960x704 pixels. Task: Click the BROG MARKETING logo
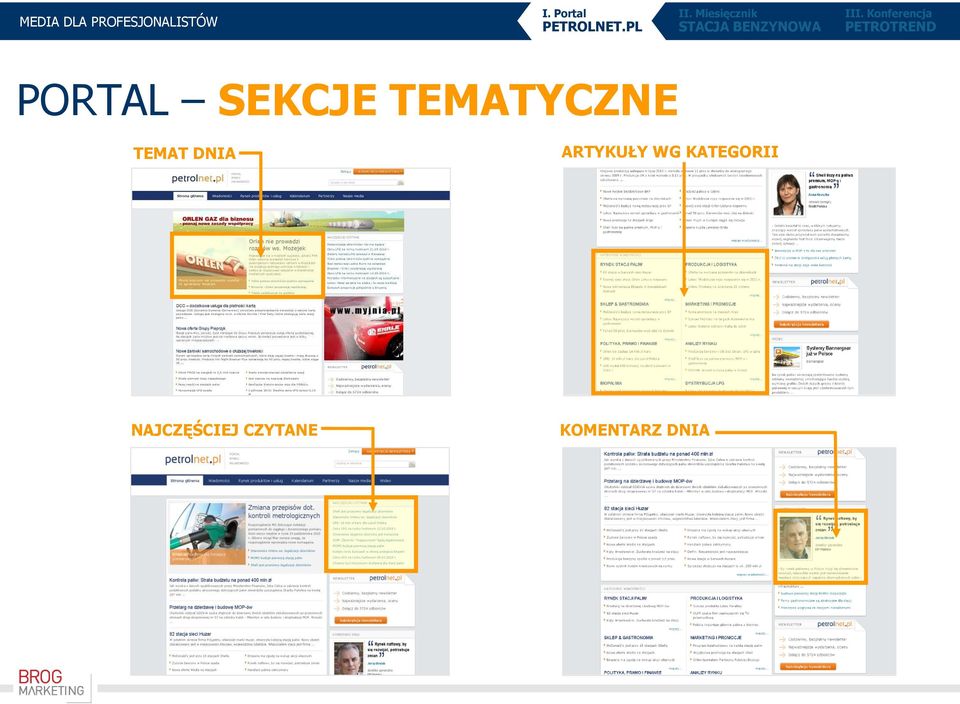[x=51, y=683]
